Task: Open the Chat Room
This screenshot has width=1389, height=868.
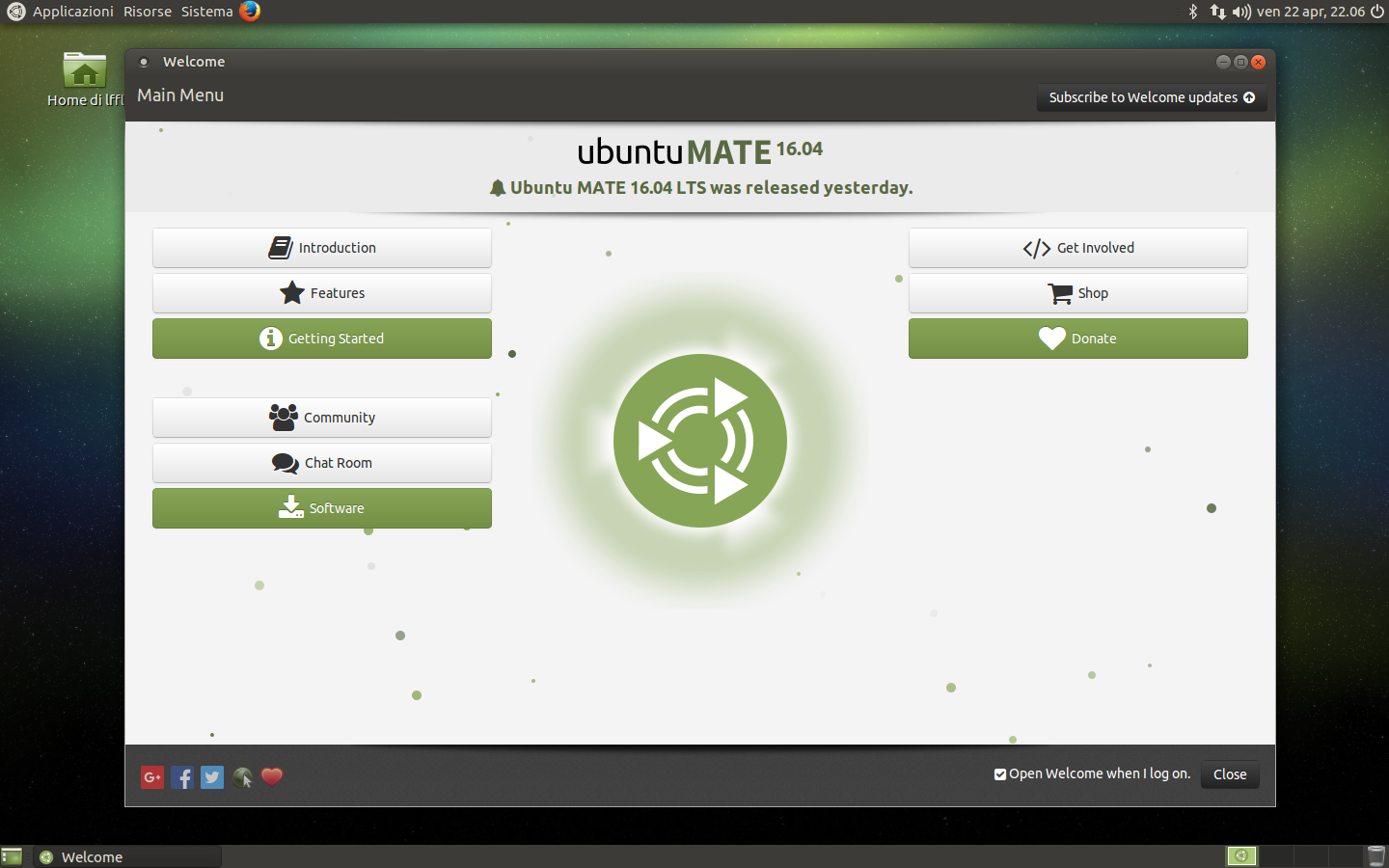Action: [322, 463]
